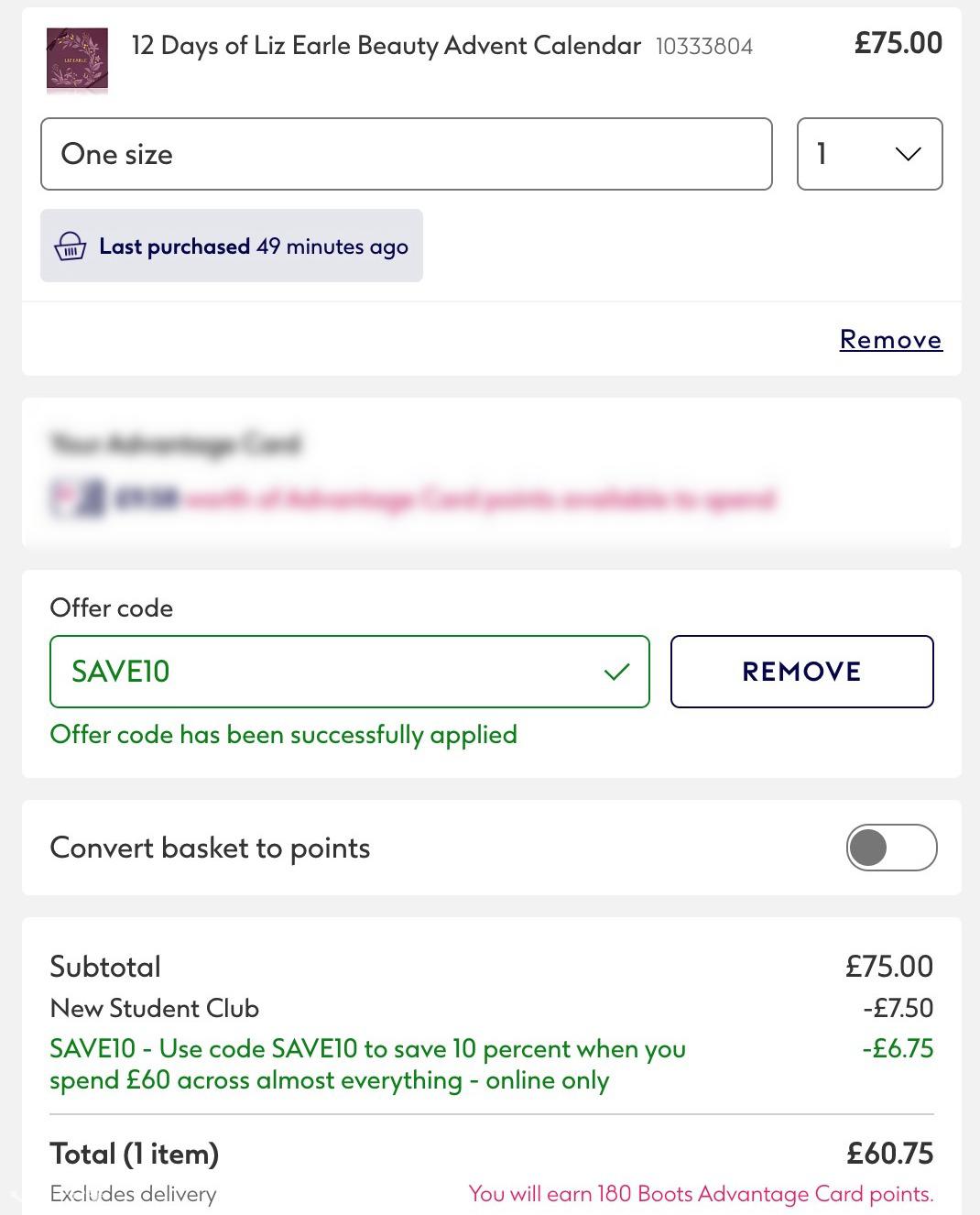The height and width of the screenshot is (1215, 980).
Task: Click the Advantage Card points earned message
Action: [701, 1194]
